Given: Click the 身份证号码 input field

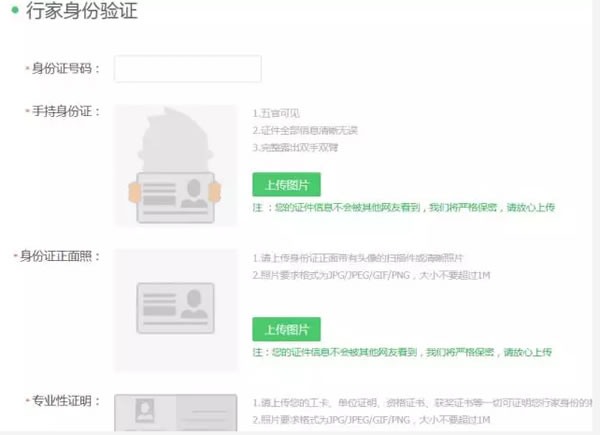Looking at the screenshot, I should 187,69.
